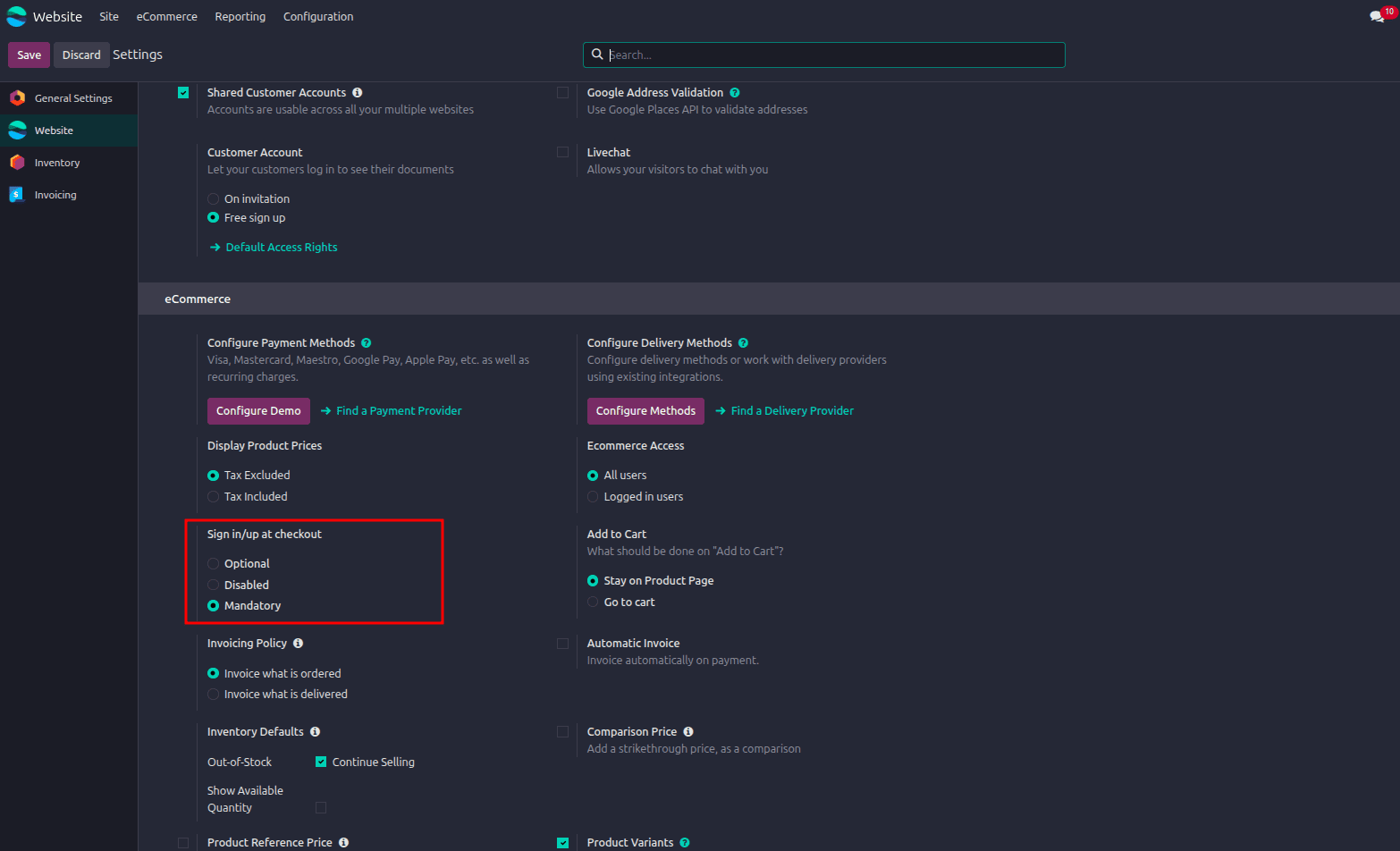Select Logged in users radio option
1400x851 pixels.
[x=593, y=496]
